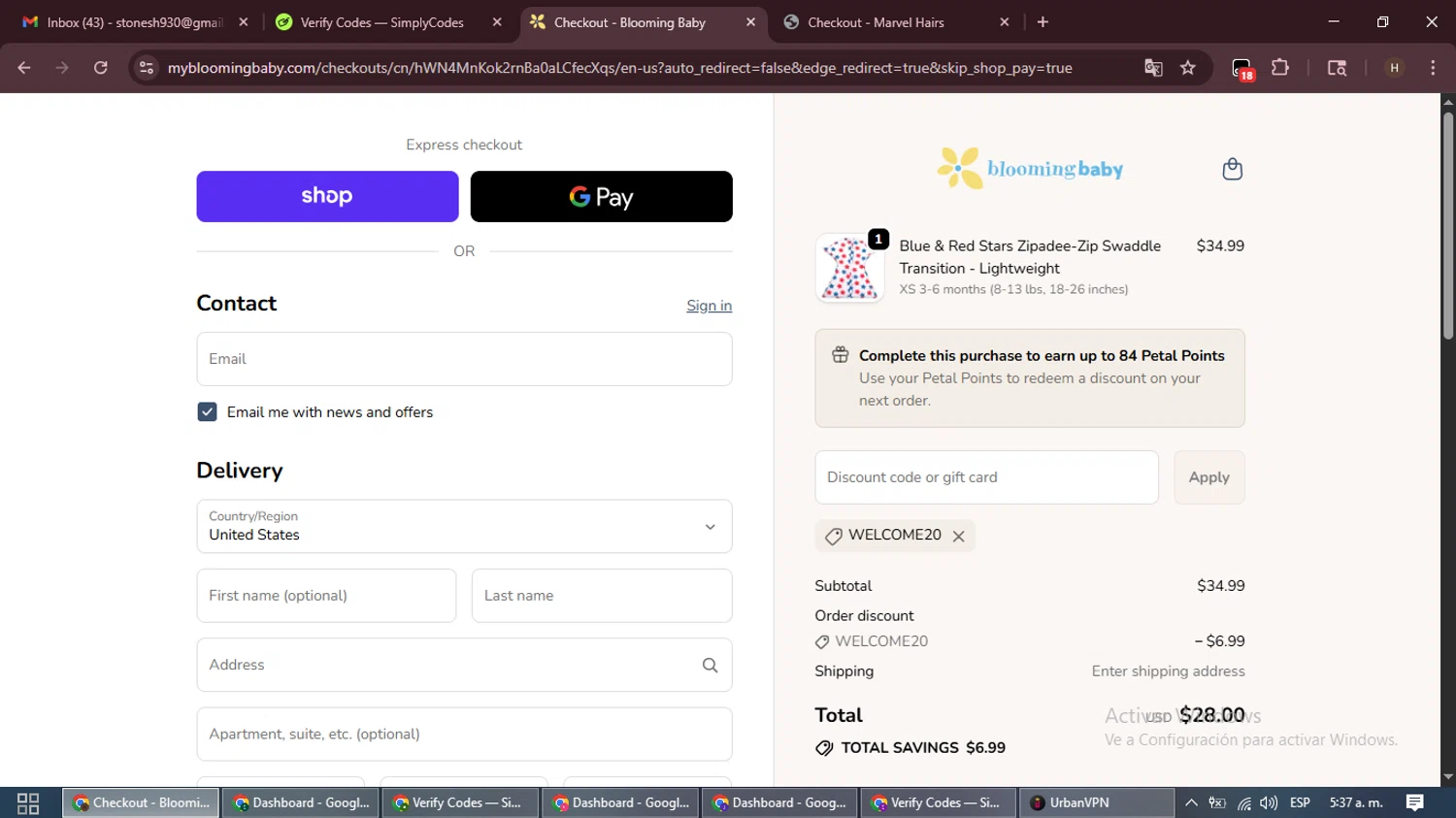Open the Chrome profile avatar H

(x=1394, y=68)
